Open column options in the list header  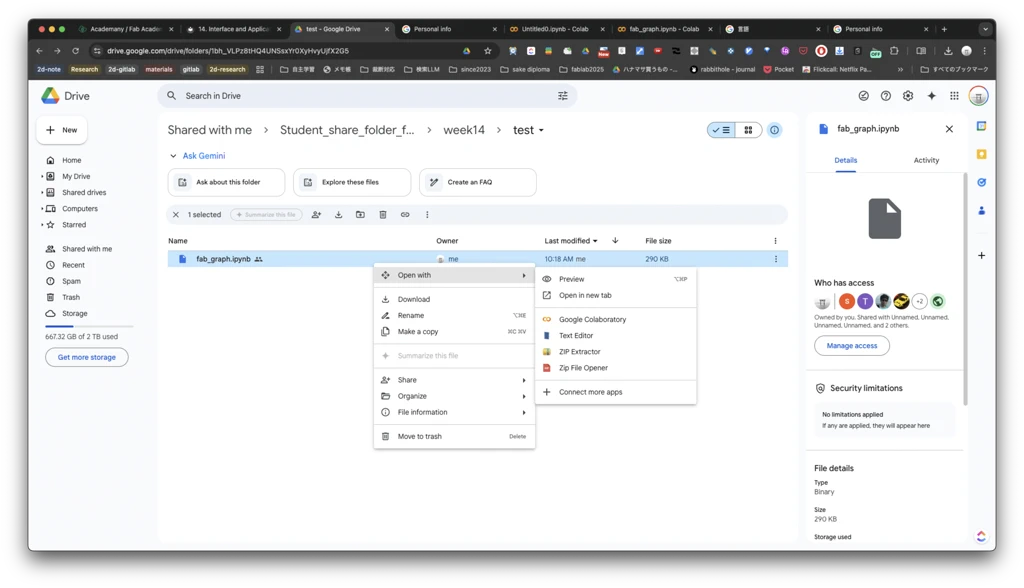pos(775,240)
